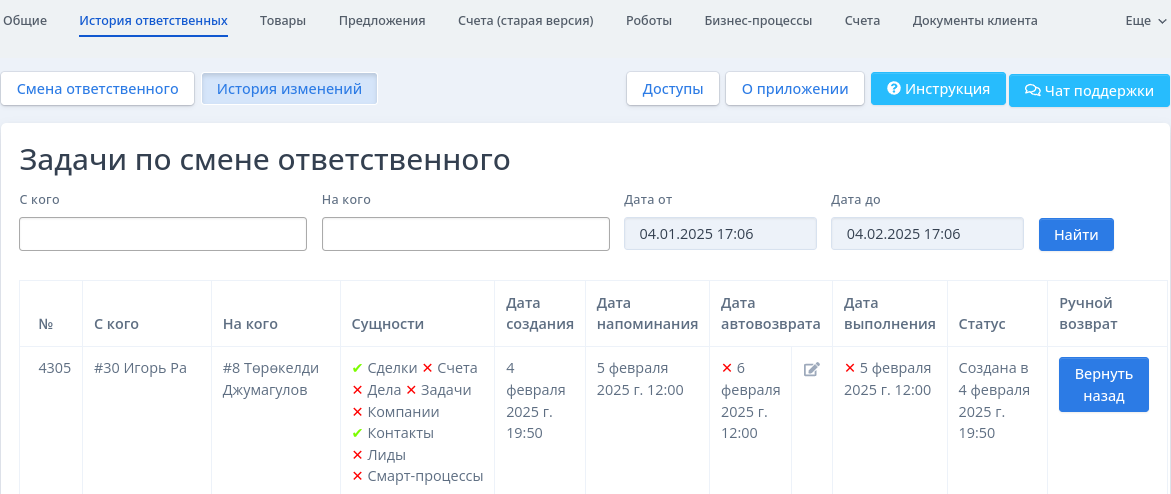Select the Смена ответственного view

tap(98, 89)
